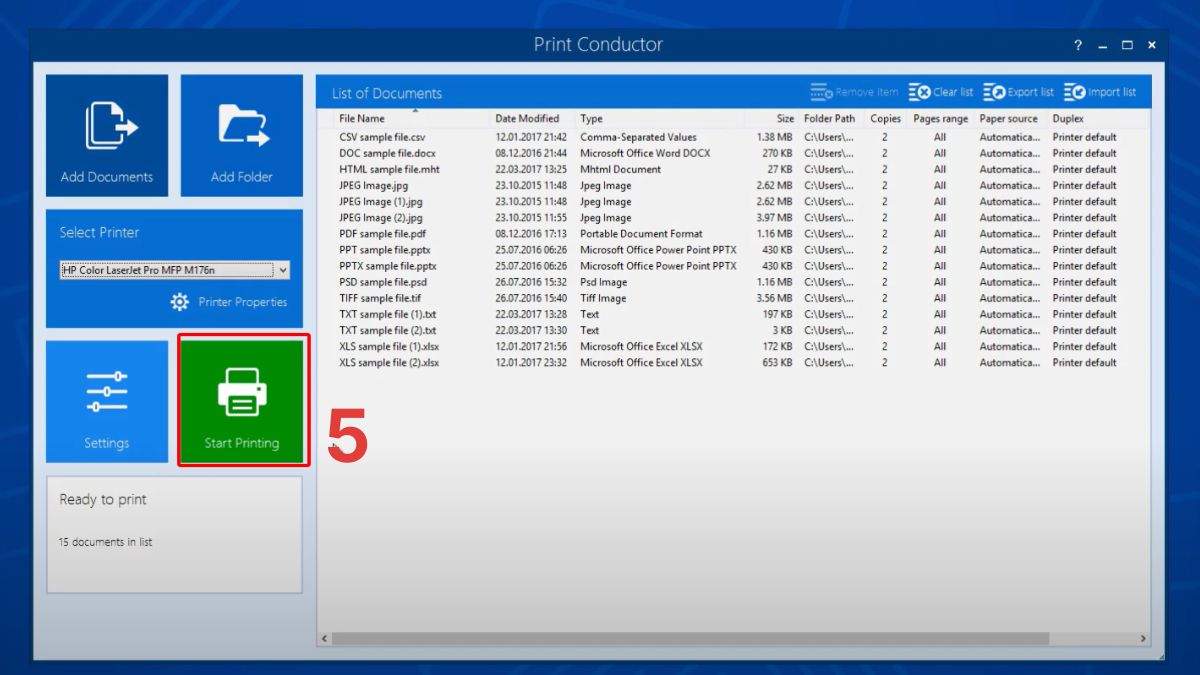1200x675 pixels.
Task: Select the PPTX sample file.pptx row
Action: [x=735, y=266]
